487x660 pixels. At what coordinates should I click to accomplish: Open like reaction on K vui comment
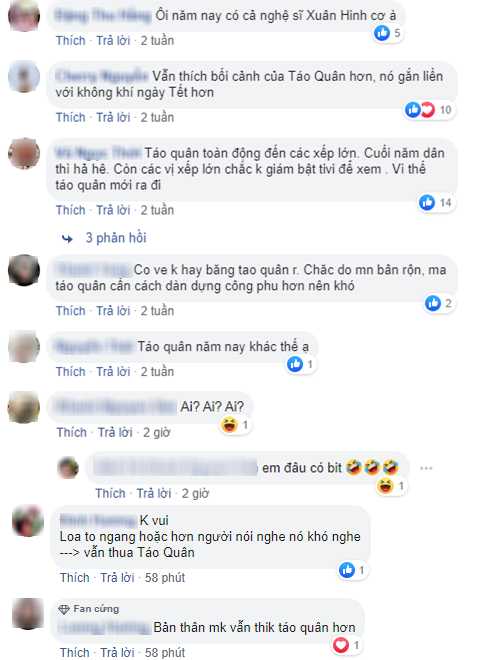(x=352, y=570)
